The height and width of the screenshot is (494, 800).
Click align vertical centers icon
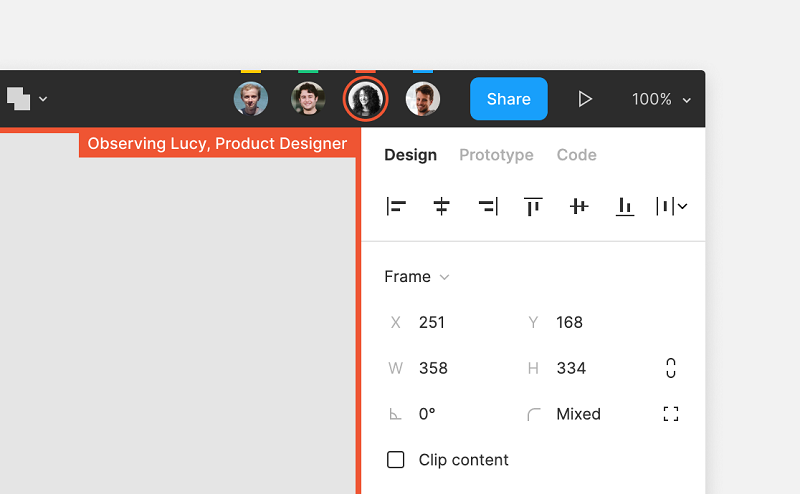[x=579, y=207]
